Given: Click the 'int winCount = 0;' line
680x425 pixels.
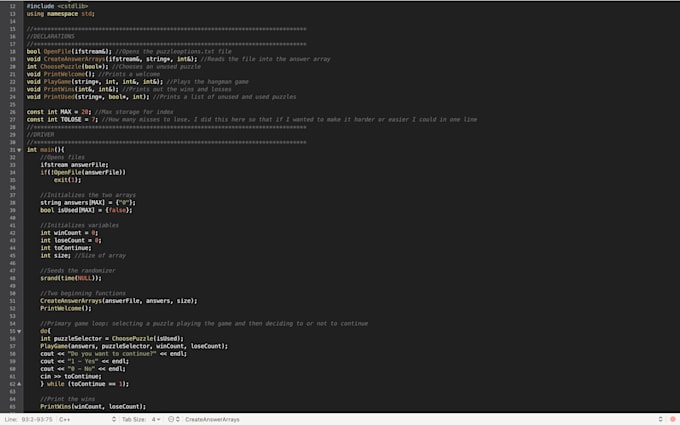Looking at the screenshot, I should pyautogui.click(x=69, y=233).
